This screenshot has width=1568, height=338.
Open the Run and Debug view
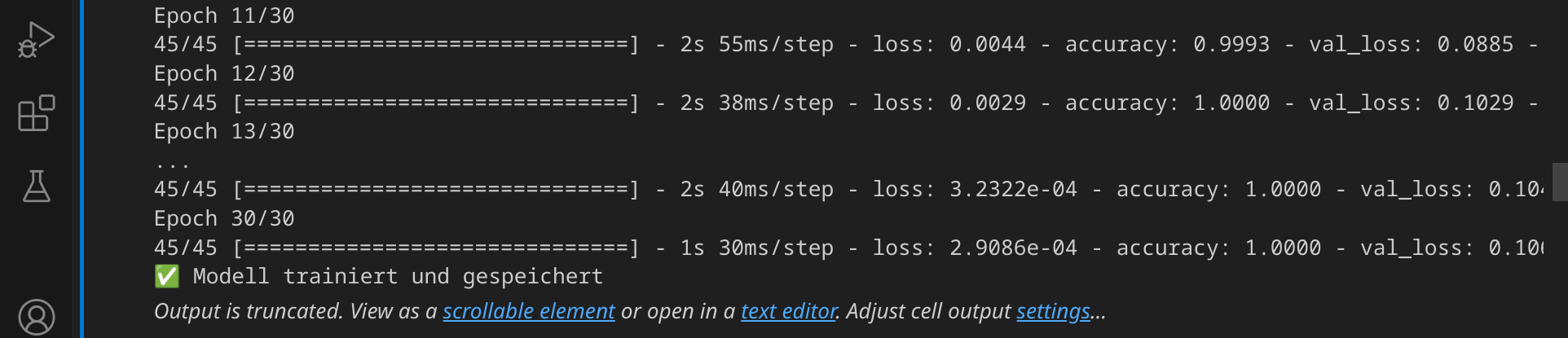pyautogui.click(x=36, y=39)
